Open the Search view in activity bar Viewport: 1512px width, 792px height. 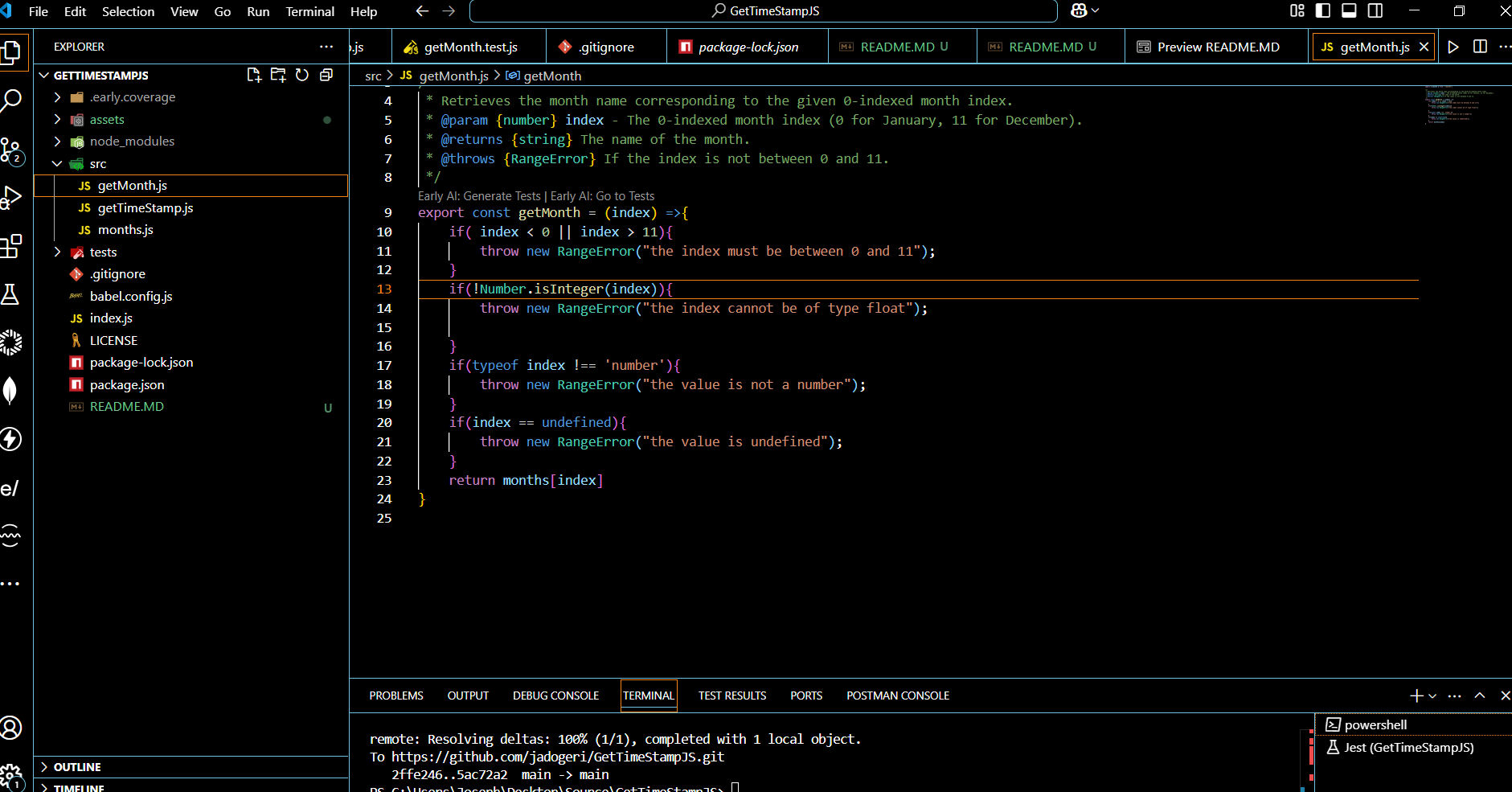pos(11,101)
